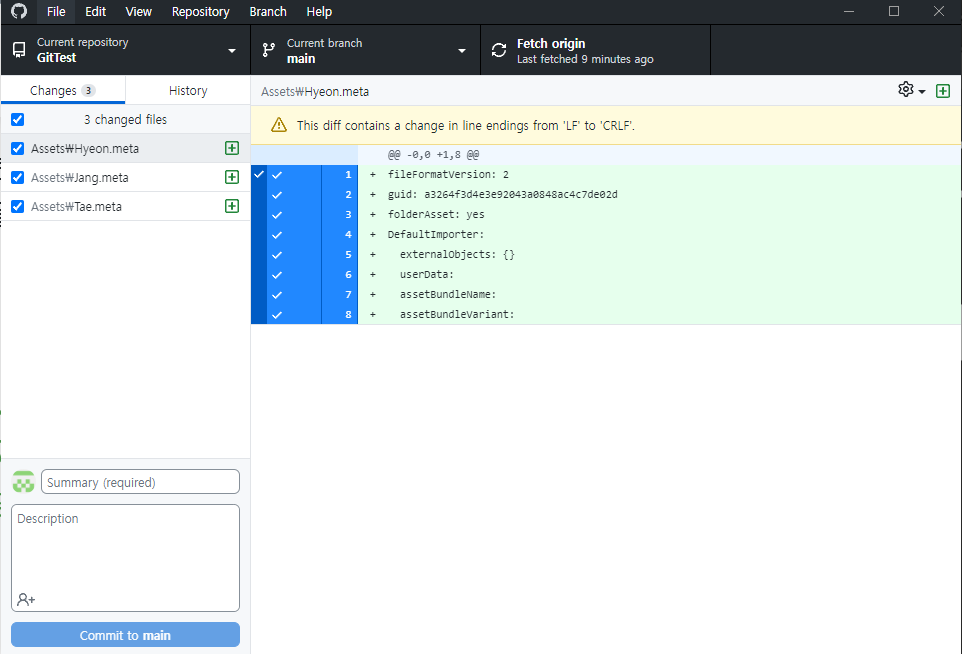
Task: Click the added status icon for Jang.meta
Action: (232, 177)
